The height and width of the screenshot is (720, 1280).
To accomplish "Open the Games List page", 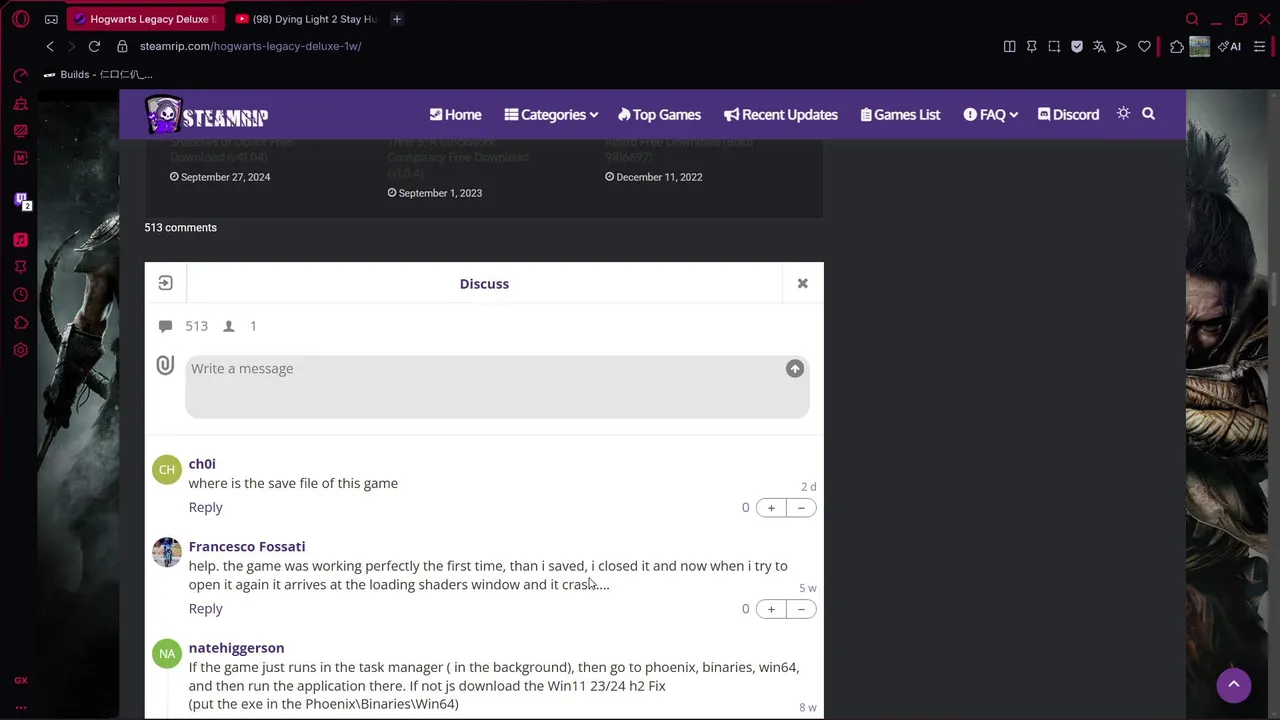I will pos(900,114).
